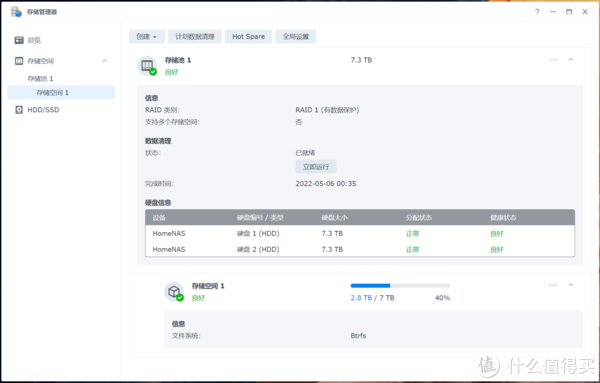Click the Storage Manager app icon in title bar
This screenshot has width=600, height=383.
pos(16,12)
